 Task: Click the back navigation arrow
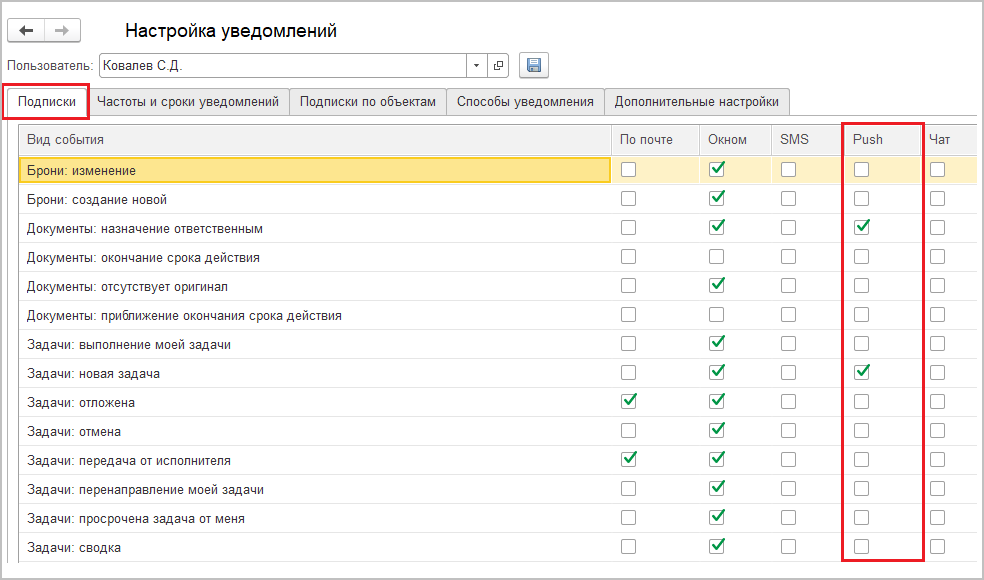click(x=26, y=31)
